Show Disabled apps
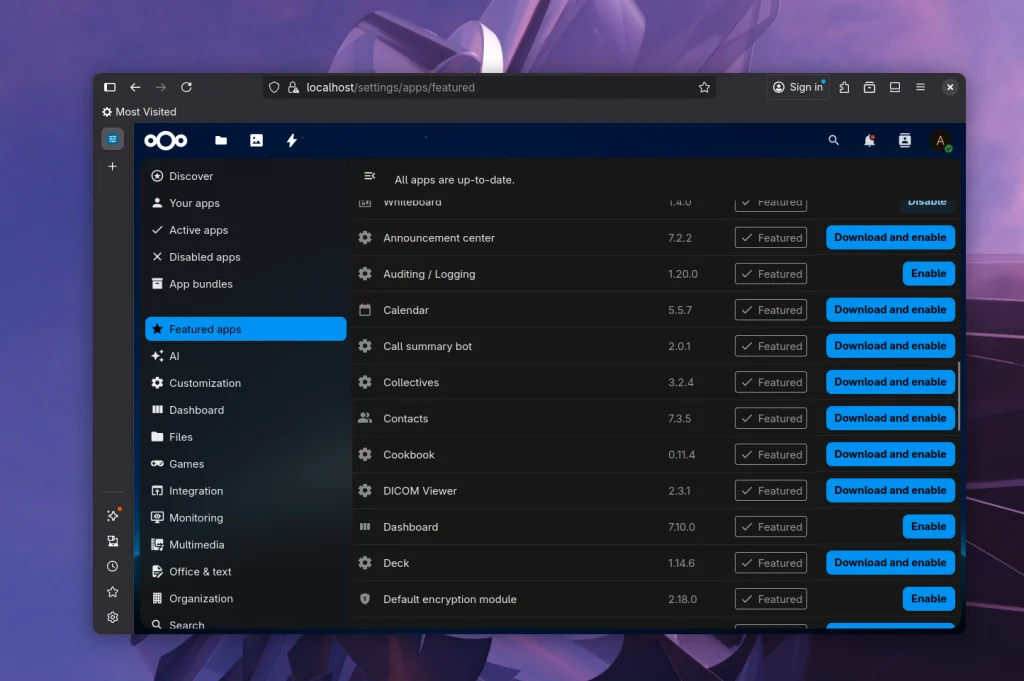1024x681 pixels. (x=246, y=257)
